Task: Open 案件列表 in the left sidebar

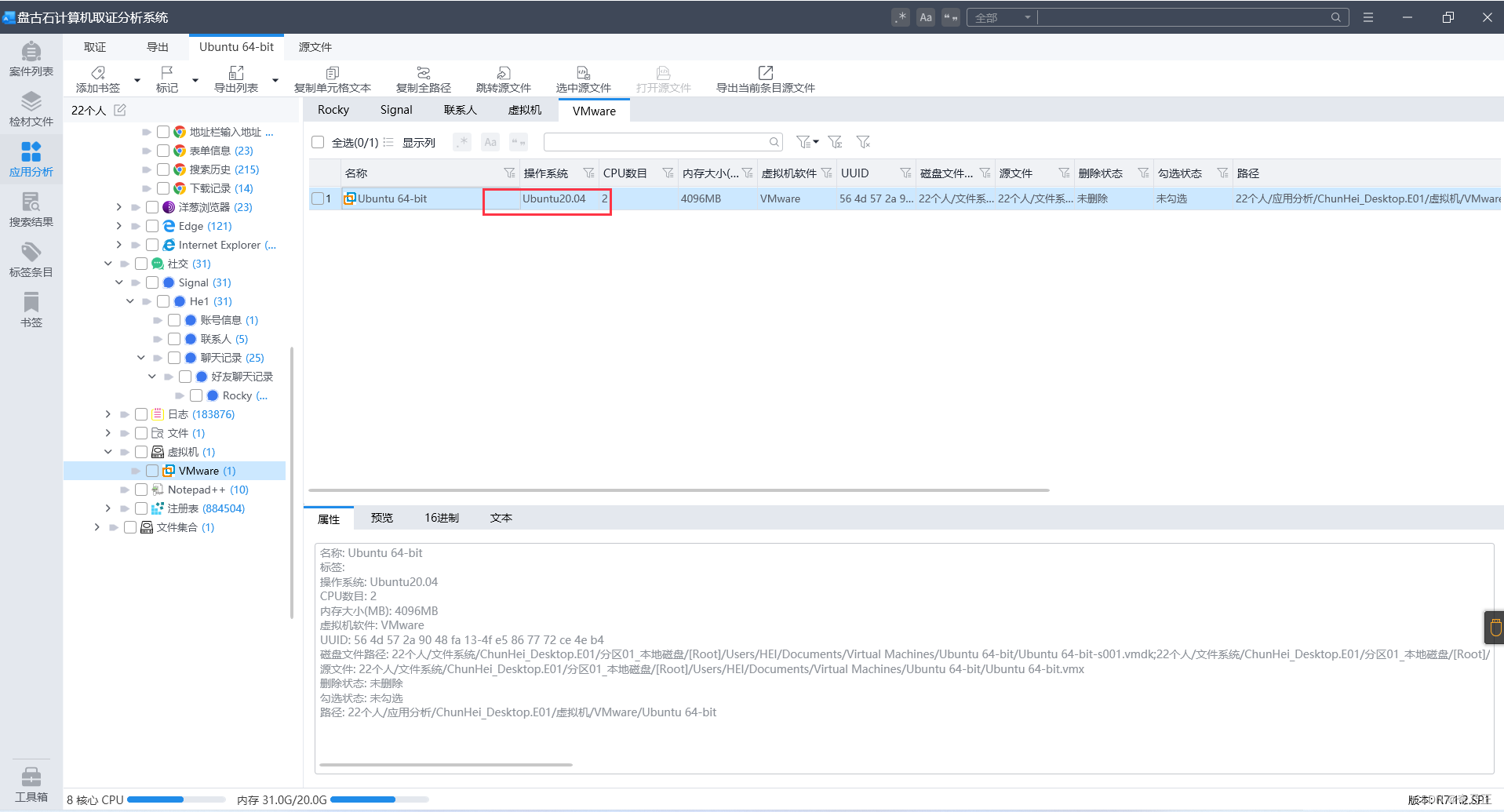Action: coord(31,60)
